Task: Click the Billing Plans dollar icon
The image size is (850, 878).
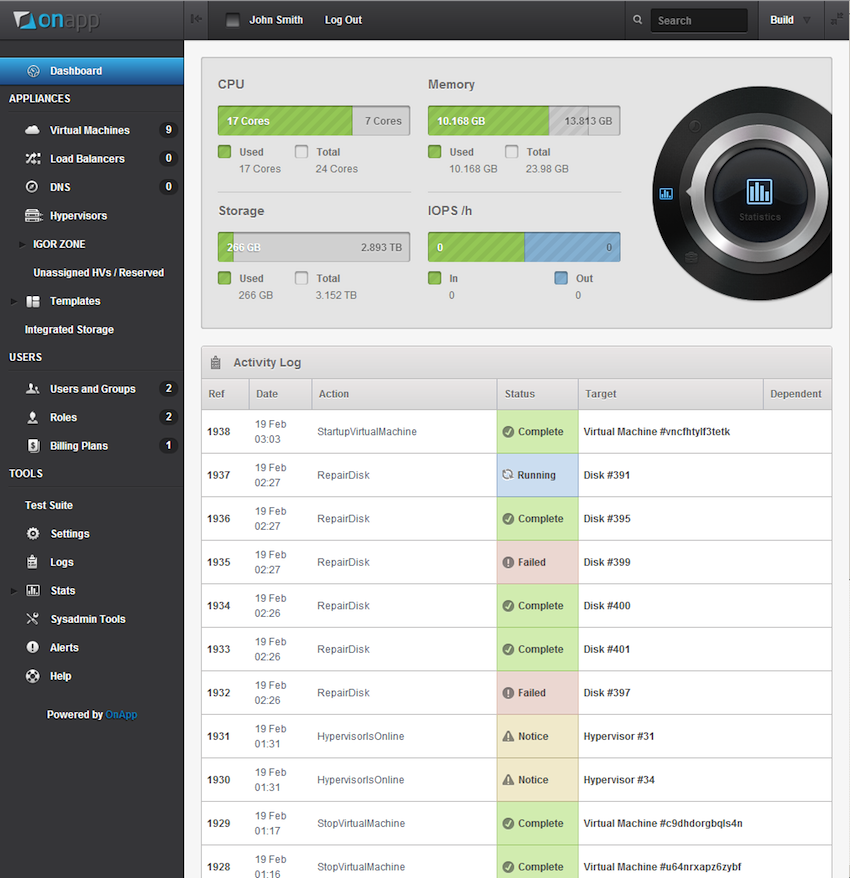Action: 34,446
